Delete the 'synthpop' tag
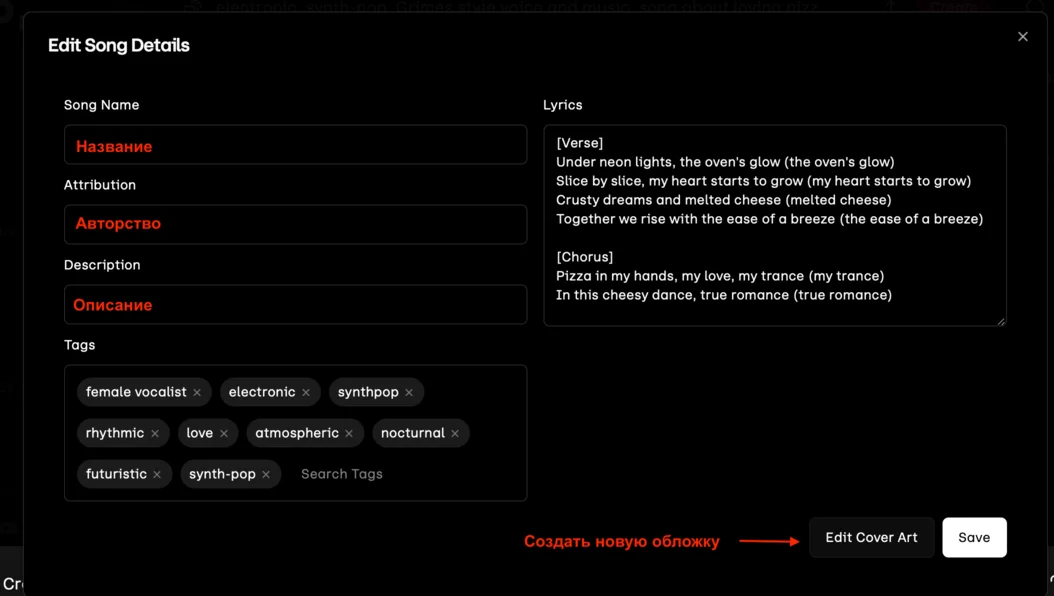 pyautogui.click(x=409, y=393)
